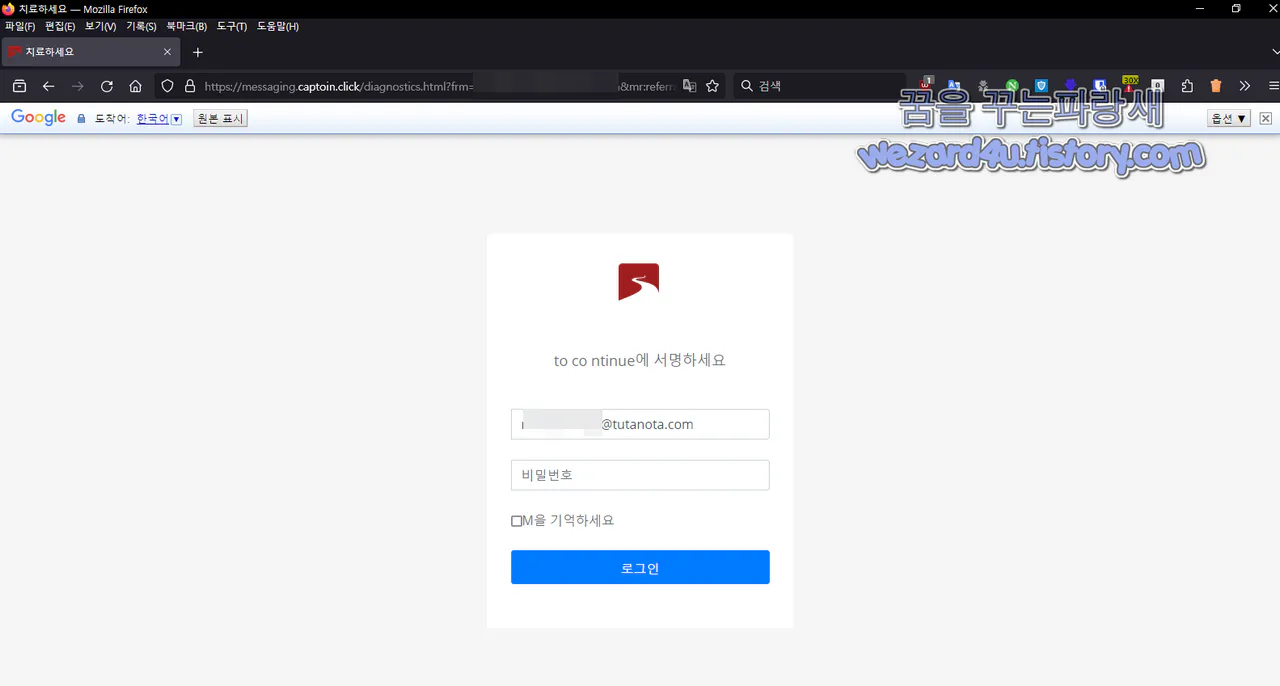This screenshot has width=1280, height=686.
Task: Bookmark this page with the star icon
Action: [712, 86]
